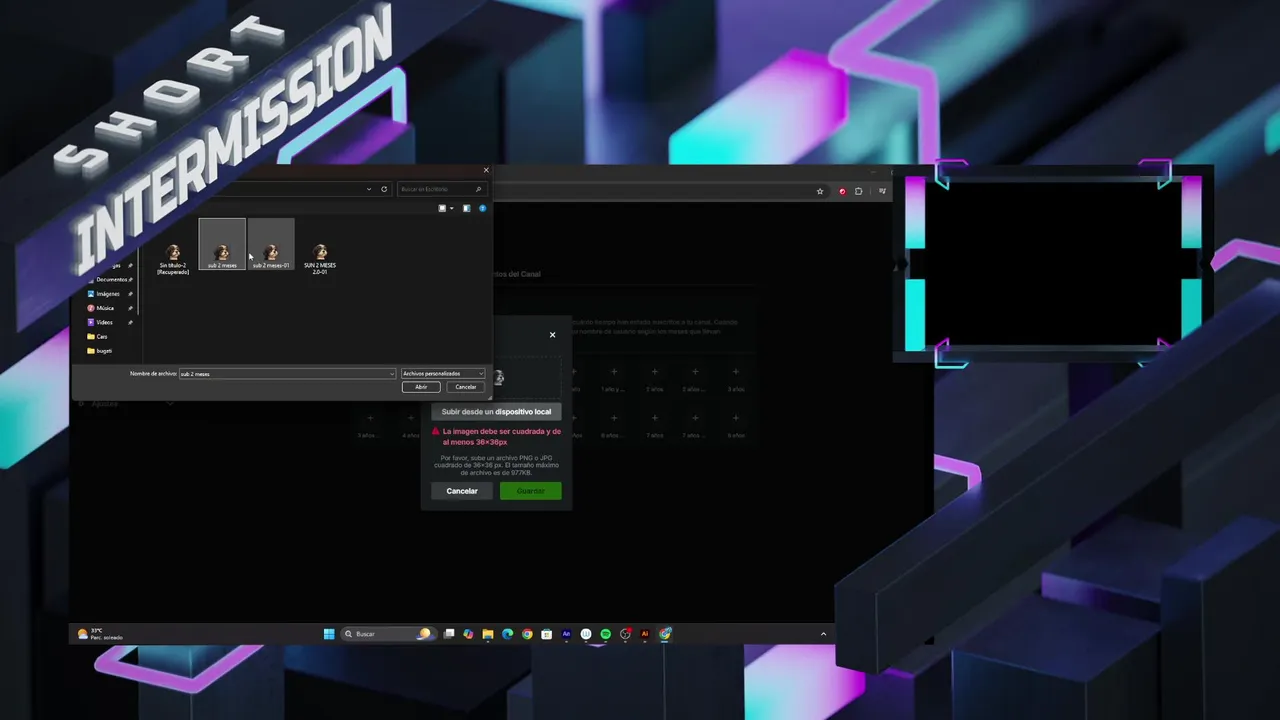Click the Abrir button
Screen dimensions: 1280x720
[x=421, y=387]
